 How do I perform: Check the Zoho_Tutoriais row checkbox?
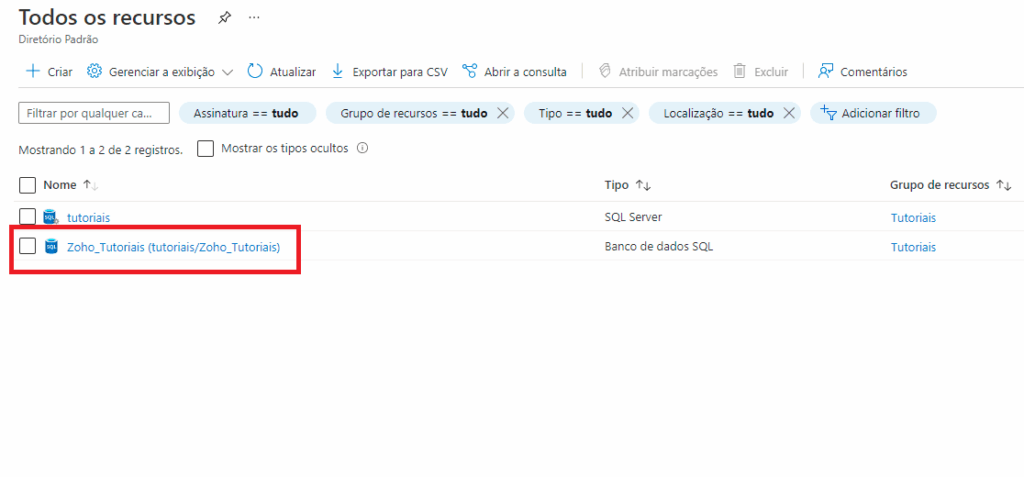[27, 246]
